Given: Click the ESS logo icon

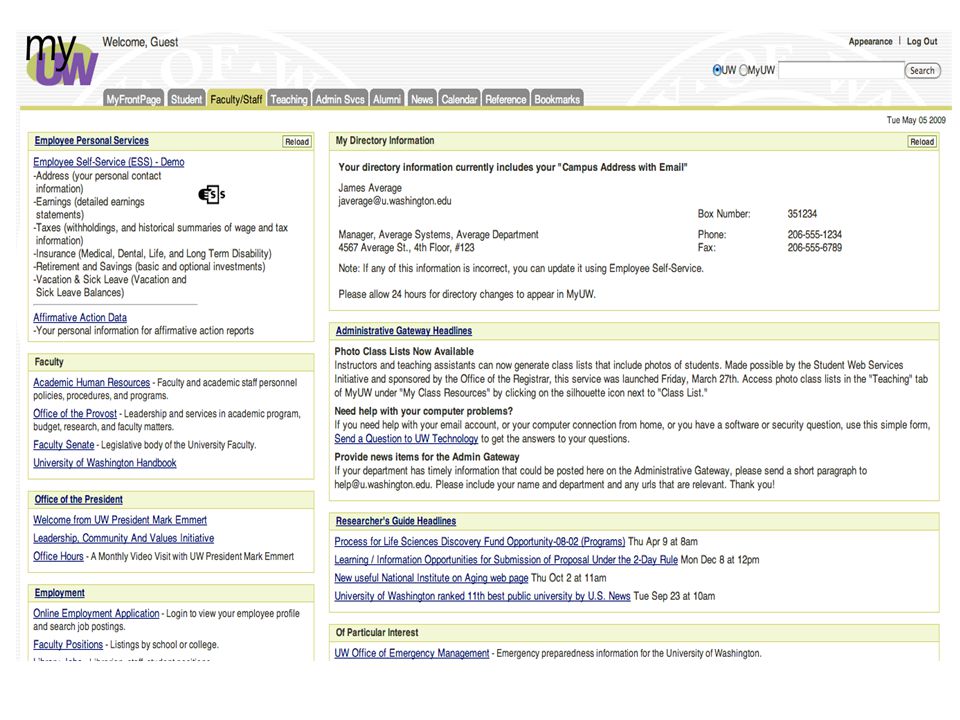Looking at the screenshot, I should tap(212, 195).
